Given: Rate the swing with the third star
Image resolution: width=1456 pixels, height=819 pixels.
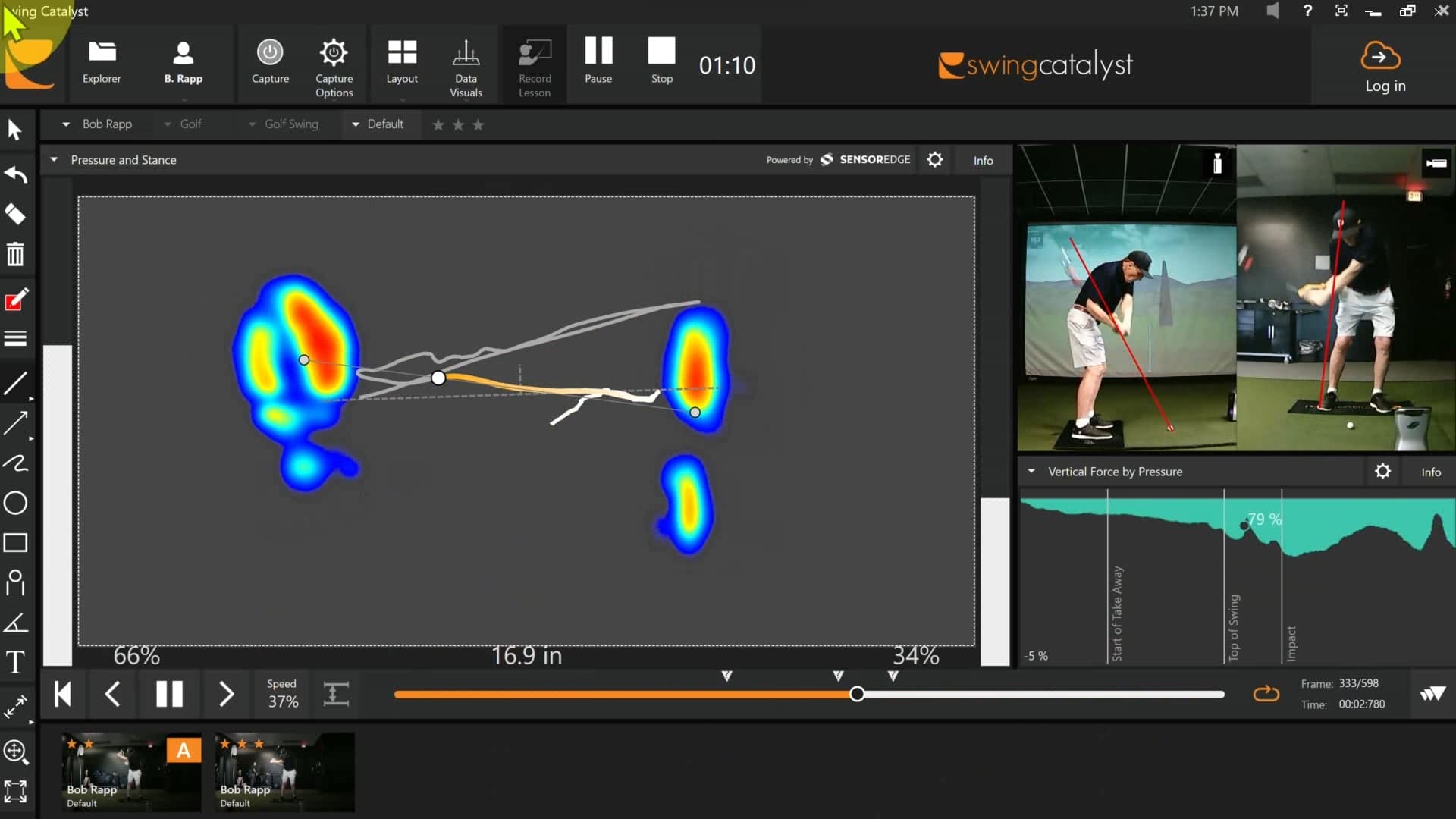Looking at the screenshot, I should point(478,124).
